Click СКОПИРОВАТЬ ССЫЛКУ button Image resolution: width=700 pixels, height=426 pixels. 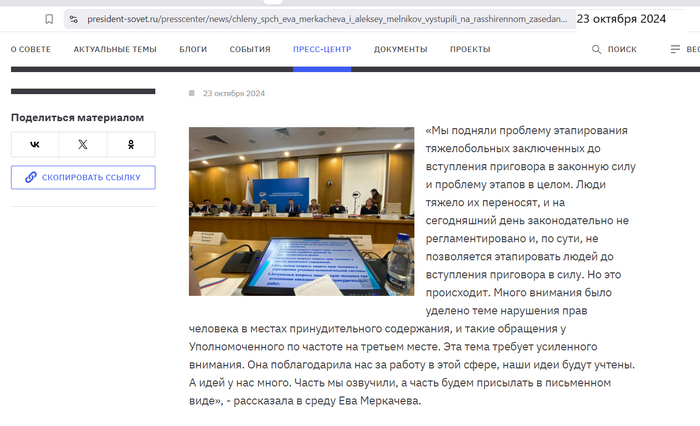[83, 177]
